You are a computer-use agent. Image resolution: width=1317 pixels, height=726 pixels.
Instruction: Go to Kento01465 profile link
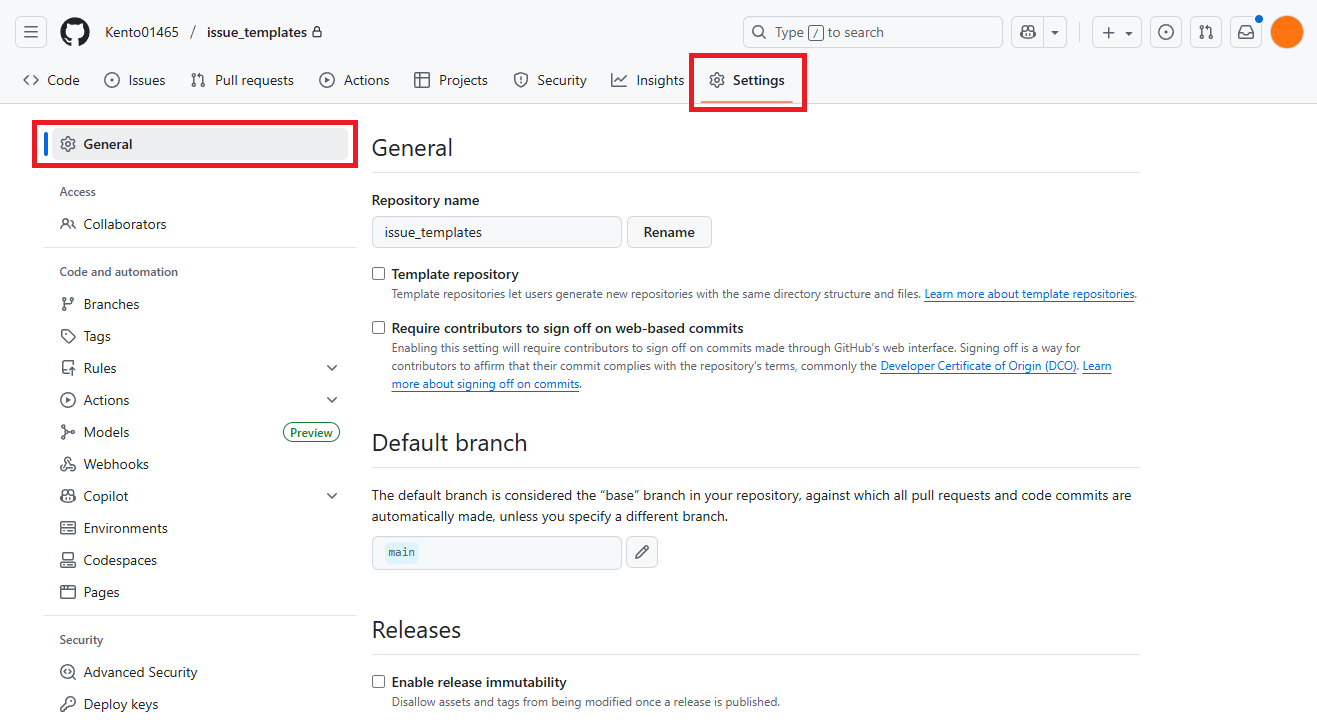pyautogui.click(x=142, y=32)
